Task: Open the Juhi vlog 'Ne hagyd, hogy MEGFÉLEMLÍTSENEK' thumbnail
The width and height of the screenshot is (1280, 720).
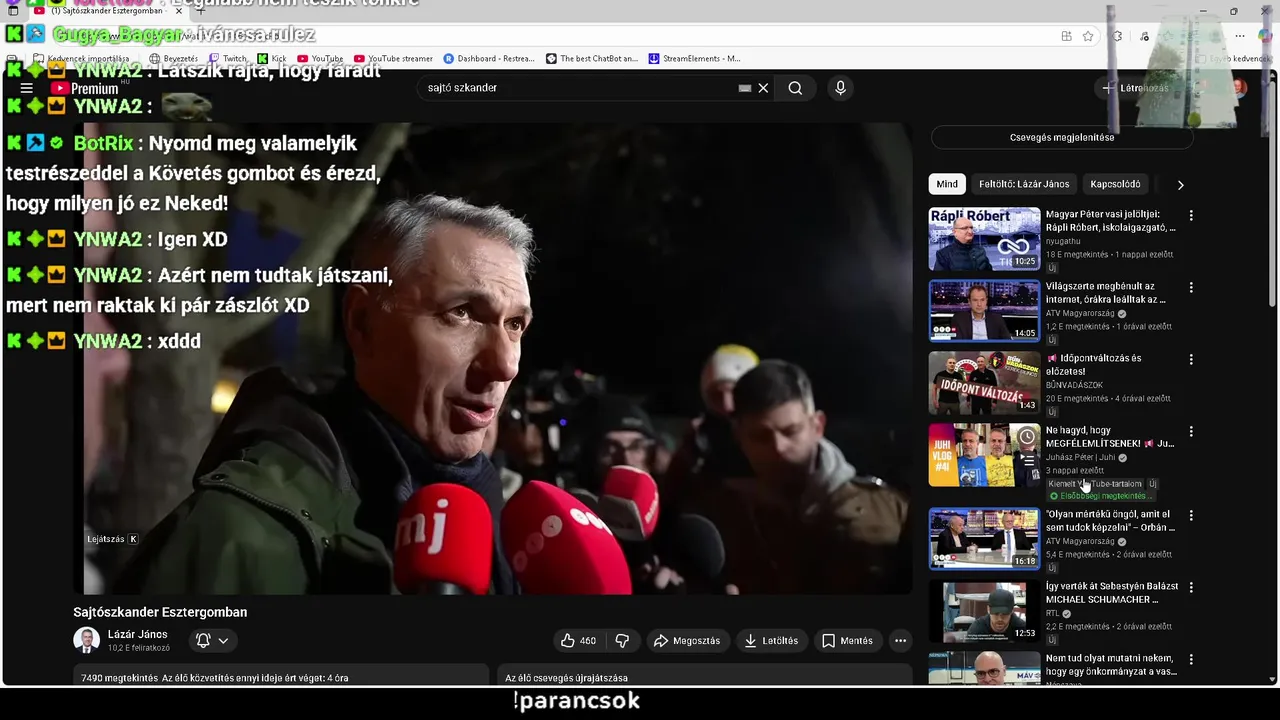Action: pyautogui.click(x=984, y=455)
